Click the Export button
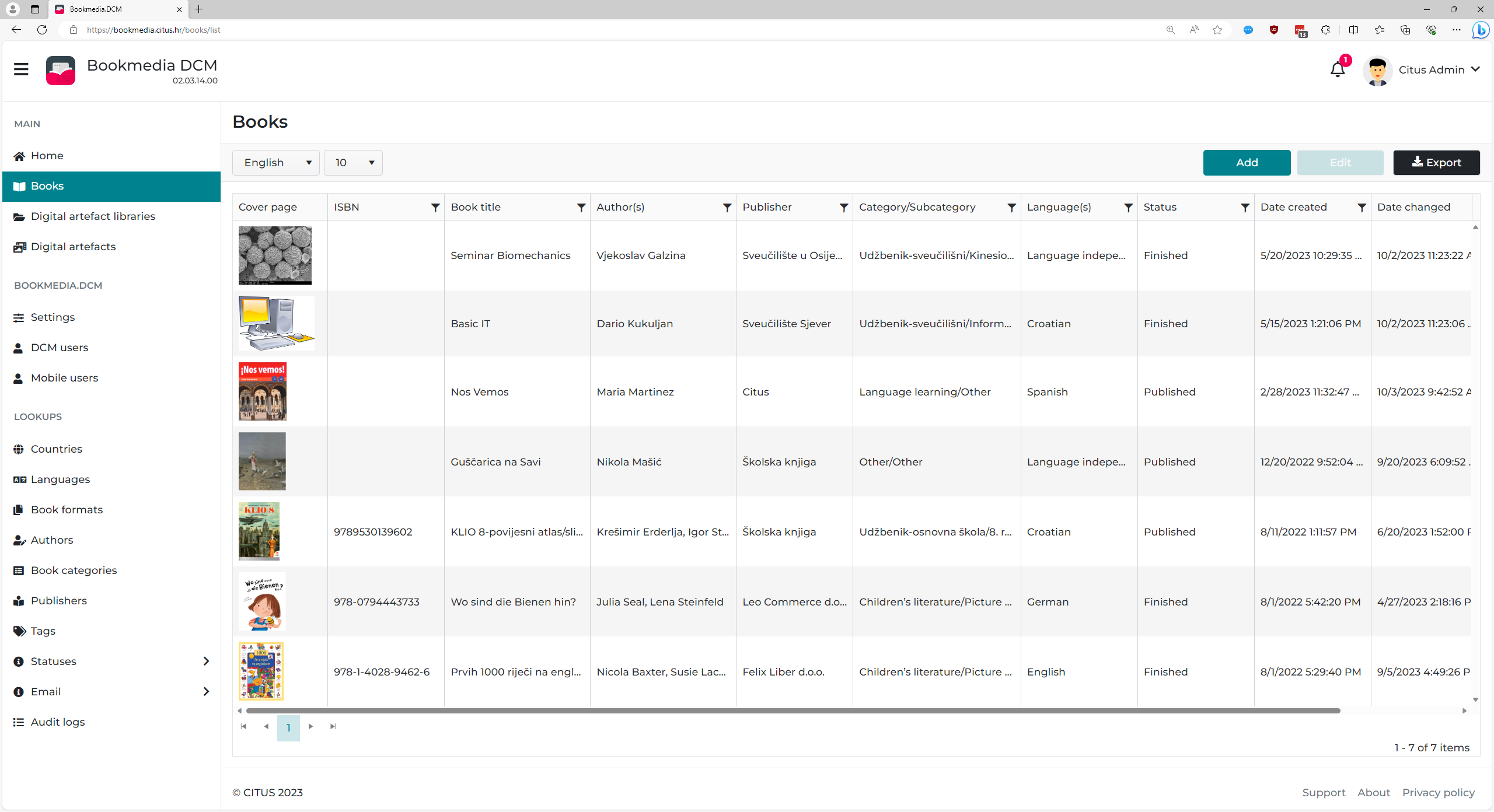 1436,163
